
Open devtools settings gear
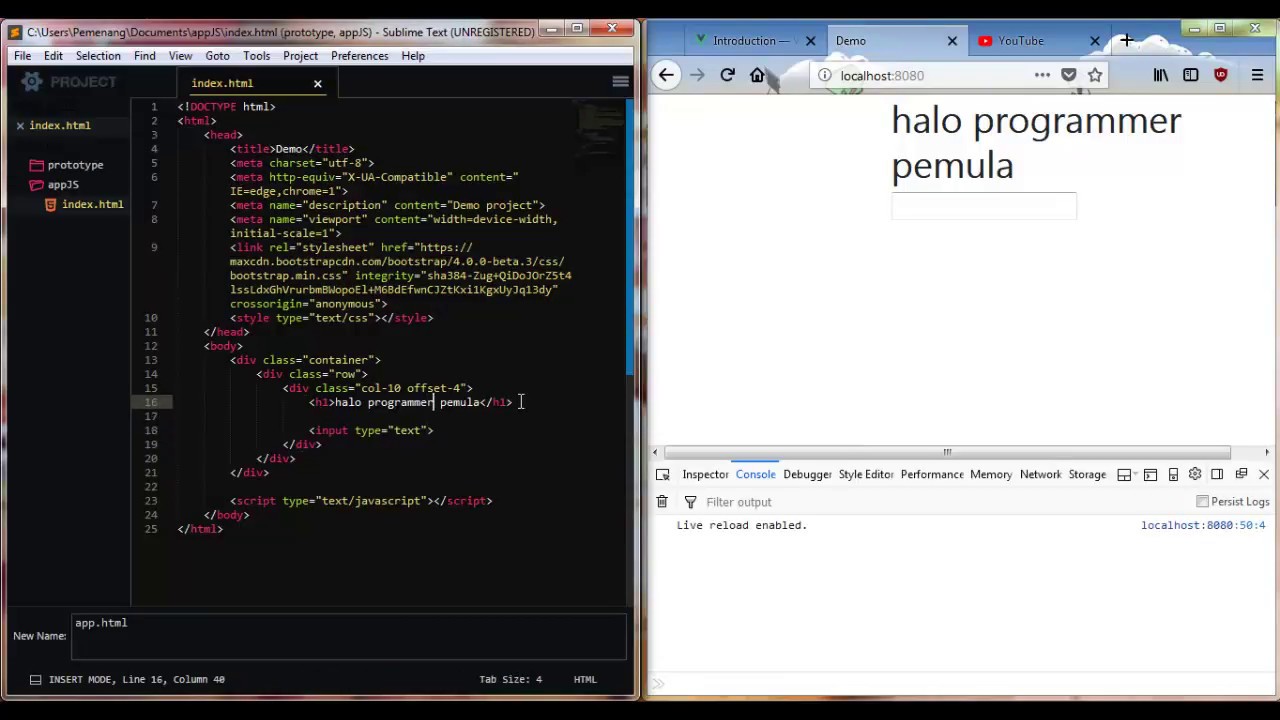click(x=1195, y=475)
